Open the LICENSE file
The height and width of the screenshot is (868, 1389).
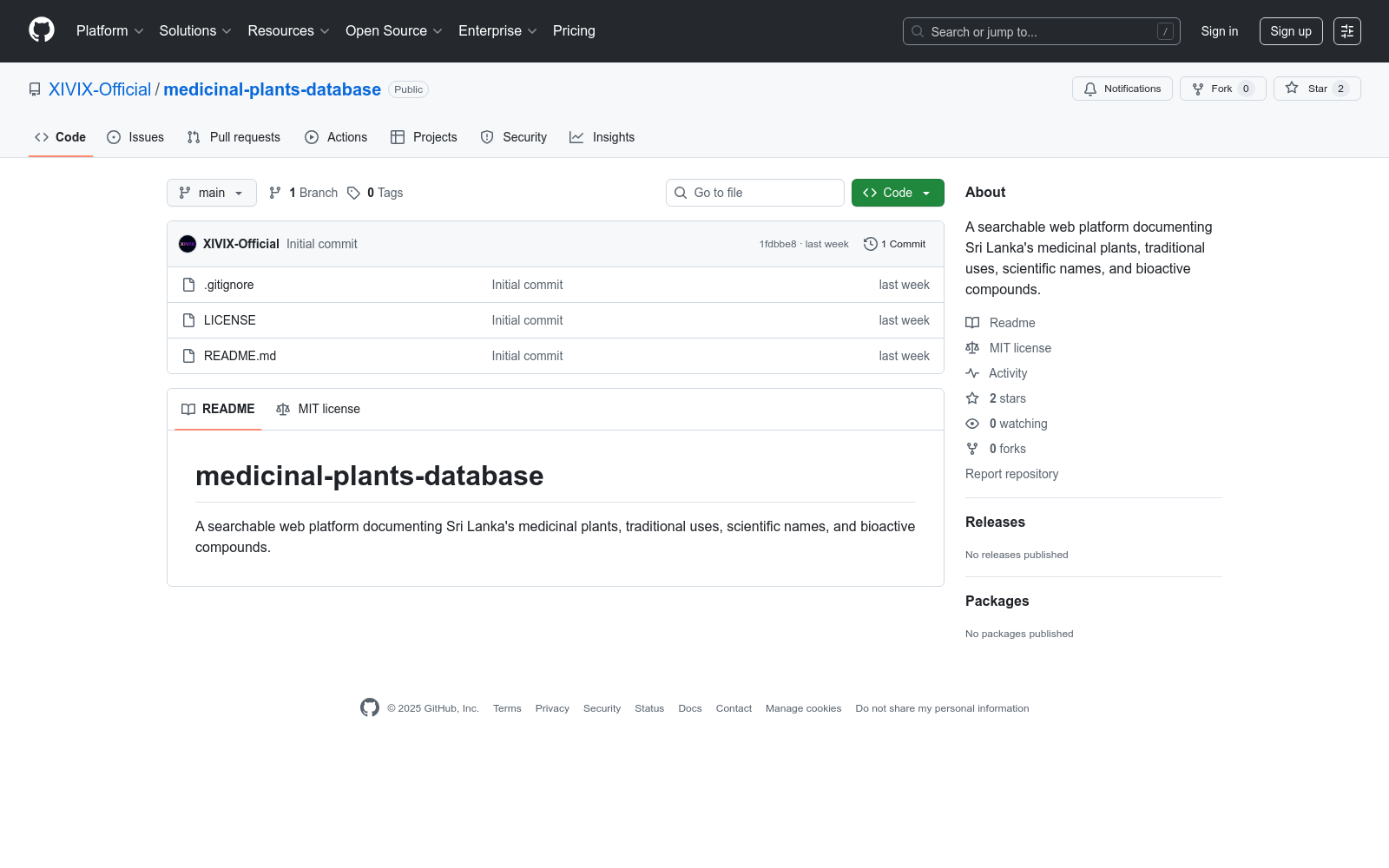pyautogui.click(x=230, y=320)
